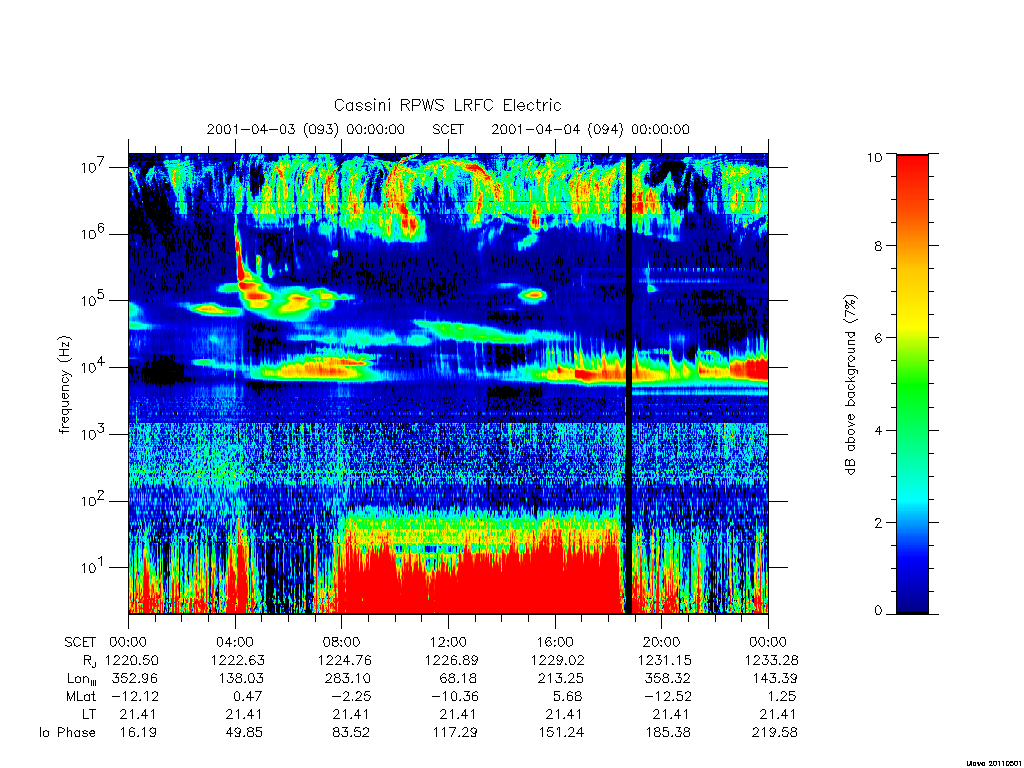Click the 10^1 frequency tick label
This screenshot has height=768, width=1024.
pos(94,567)
